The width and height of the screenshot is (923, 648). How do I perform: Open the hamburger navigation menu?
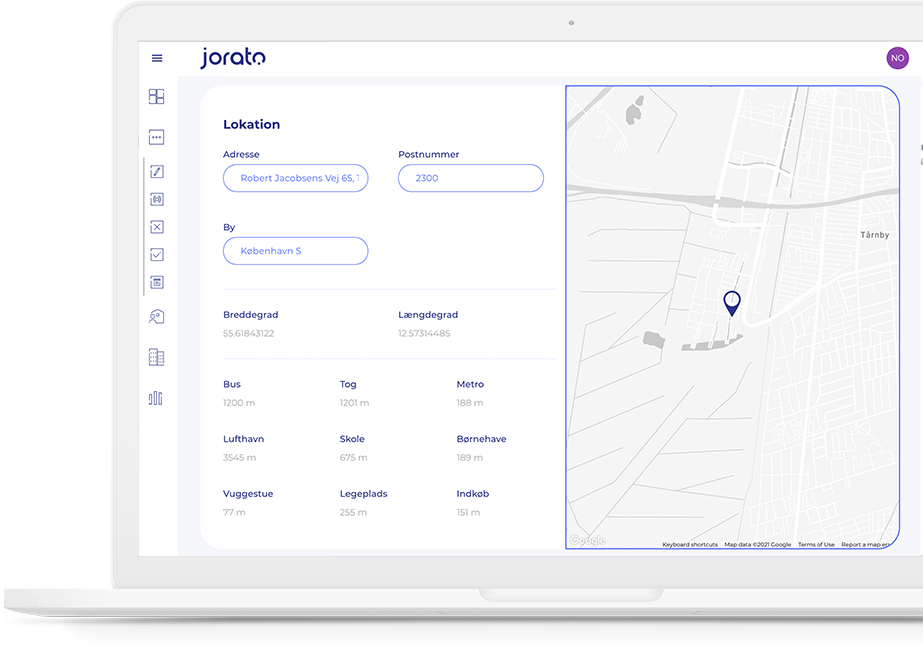click(156, 58)
